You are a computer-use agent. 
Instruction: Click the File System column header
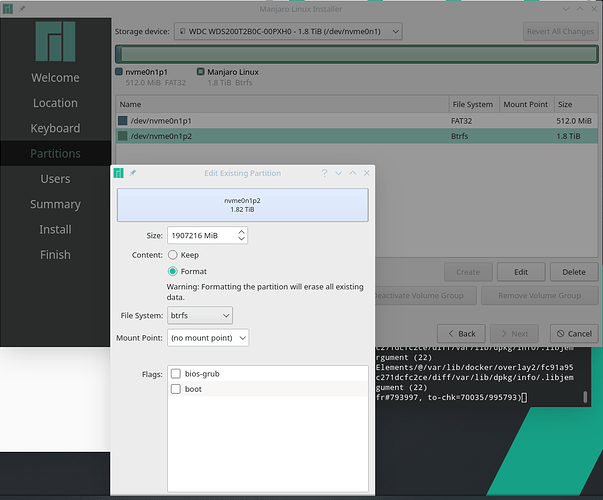[474, 104]
